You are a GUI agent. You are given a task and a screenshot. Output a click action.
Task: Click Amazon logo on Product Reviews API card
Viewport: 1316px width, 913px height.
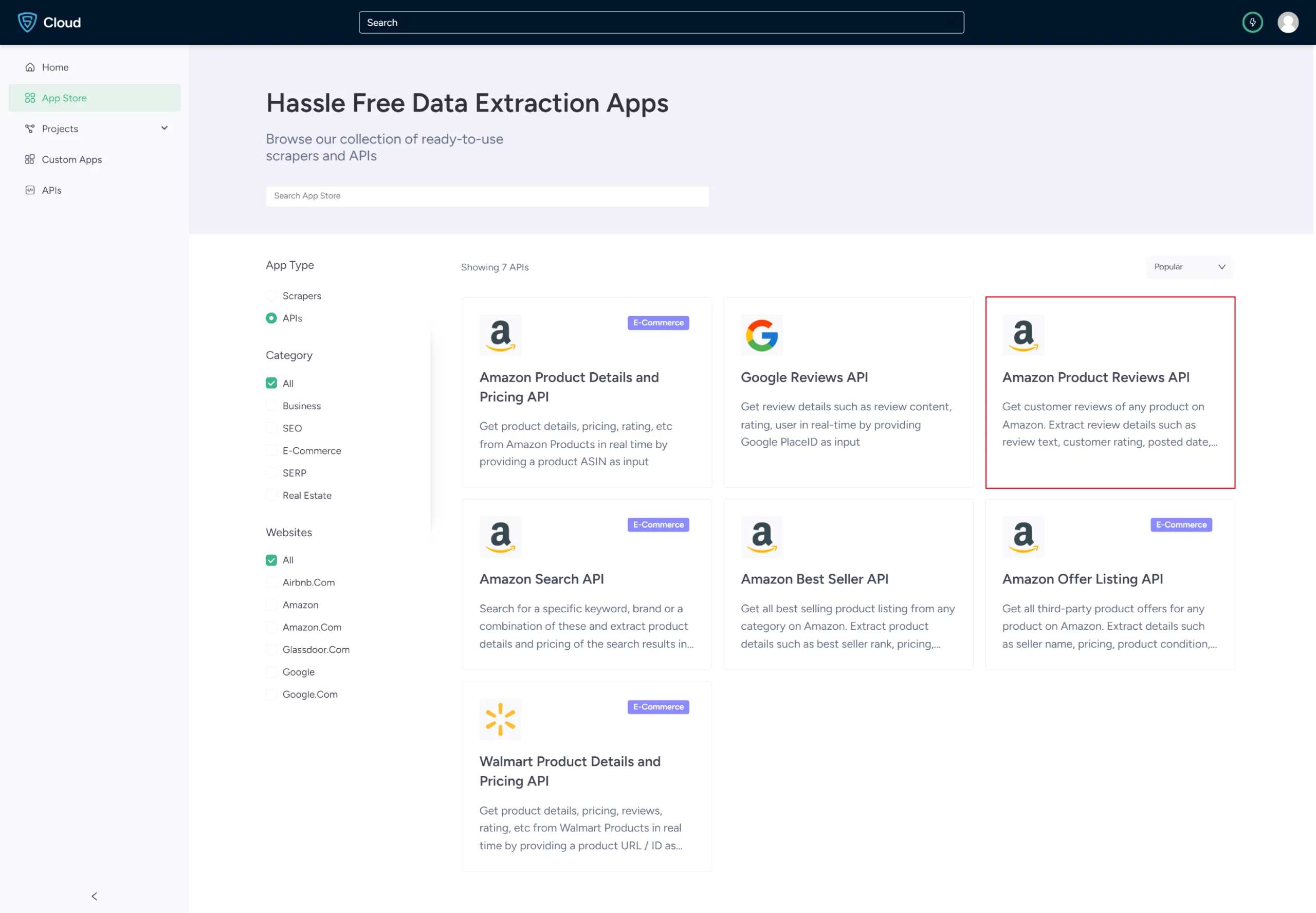pyautogui.click(x=1023, y=335)
